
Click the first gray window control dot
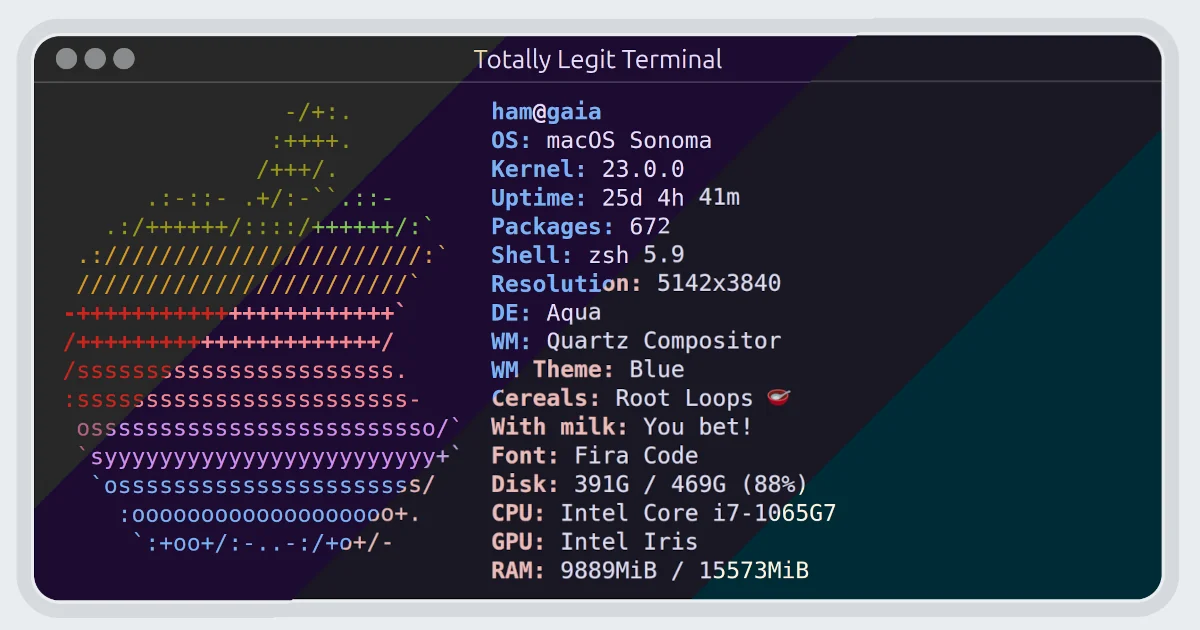66,59
